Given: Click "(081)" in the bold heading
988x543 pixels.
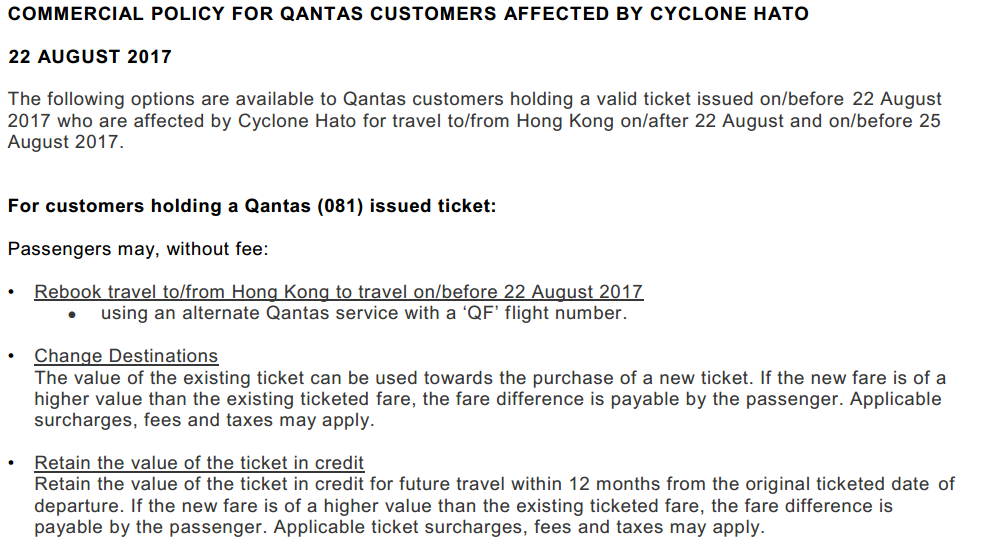Looking at the screenshot, I should [334, 206].
